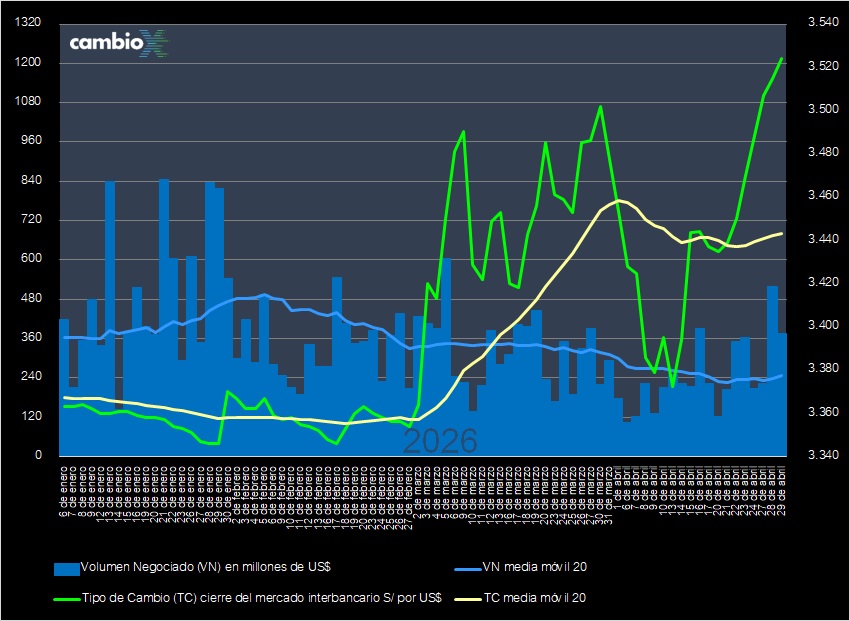Click the 480 value on left axis
Image resolution: width=850 pixels, height=621 pixels.
pos(31,299)
